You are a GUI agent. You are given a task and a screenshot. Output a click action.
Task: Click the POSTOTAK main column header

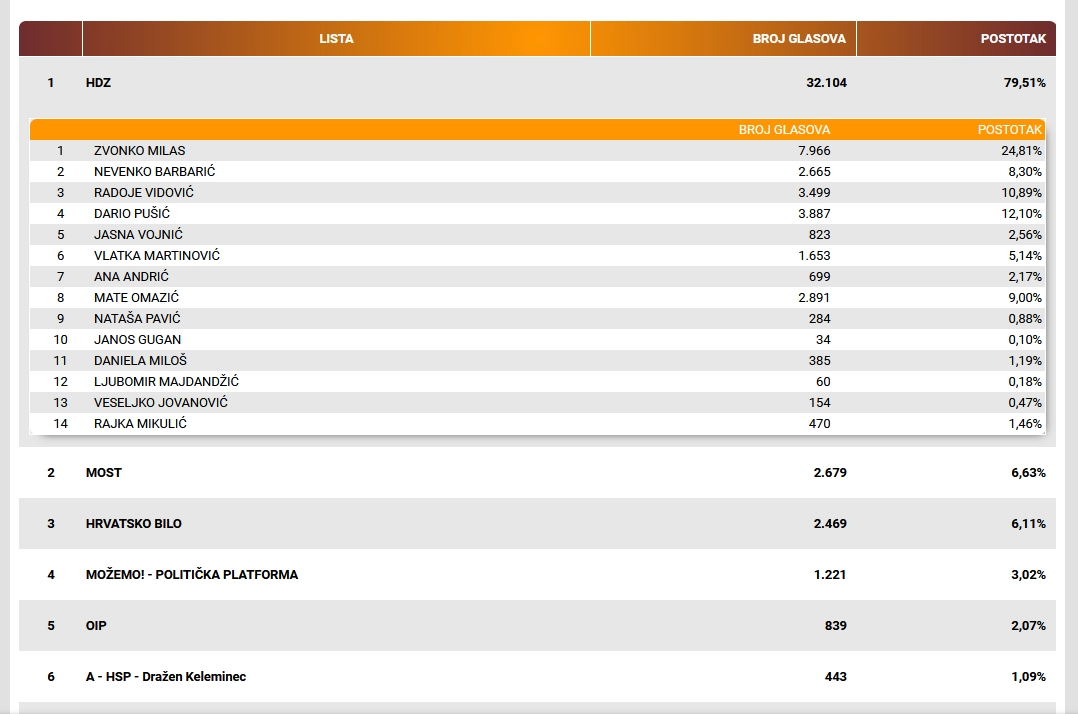[x=956, y=38]
